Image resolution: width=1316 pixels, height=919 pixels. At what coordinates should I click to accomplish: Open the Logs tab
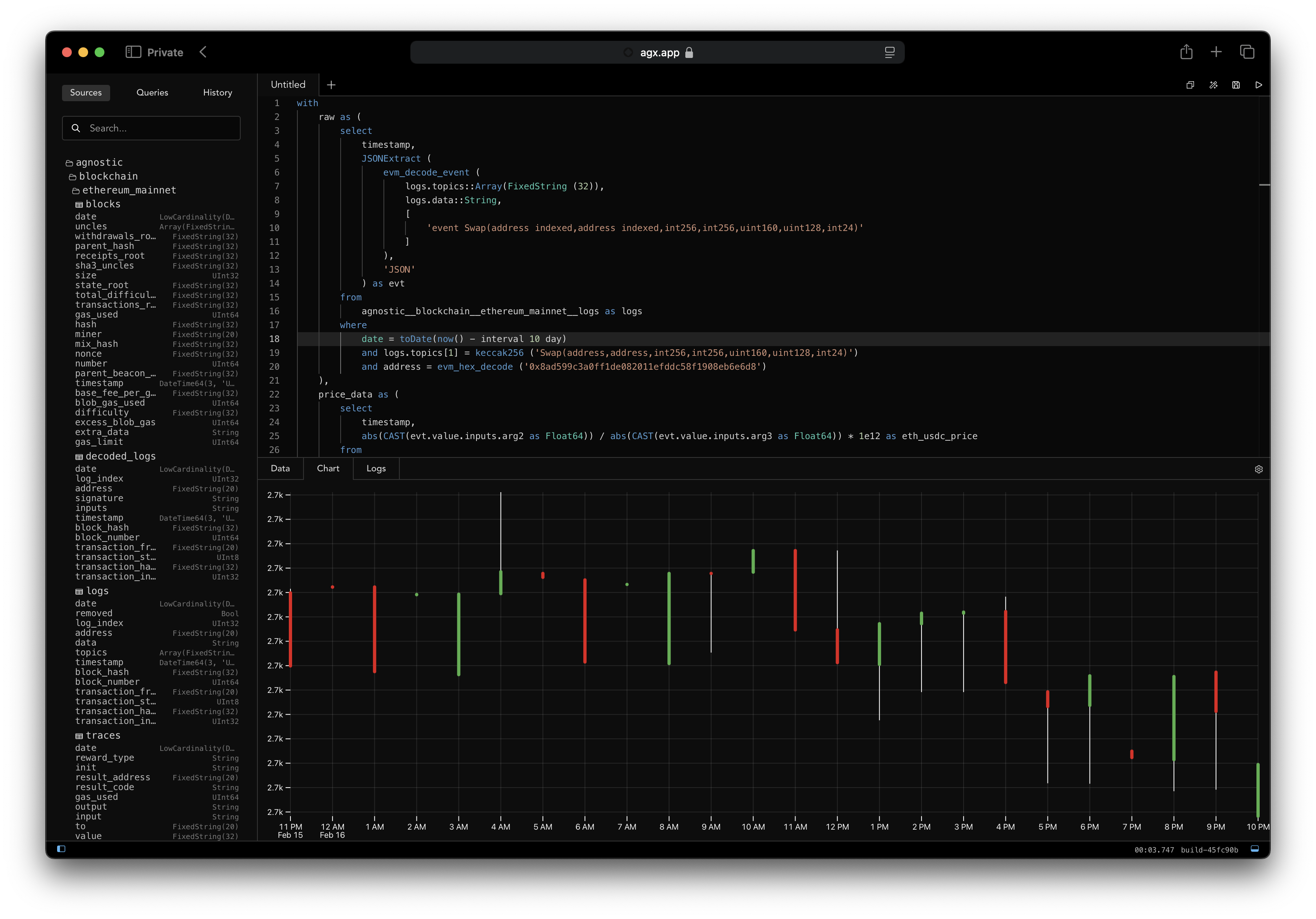[x=376, y=468]
